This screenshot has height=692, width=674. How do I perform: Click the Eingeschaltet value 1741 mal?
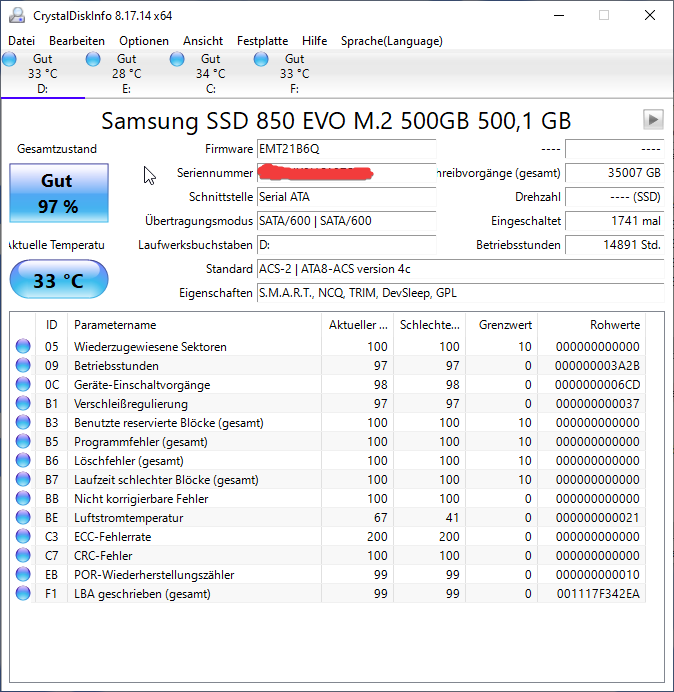[614, 221]
